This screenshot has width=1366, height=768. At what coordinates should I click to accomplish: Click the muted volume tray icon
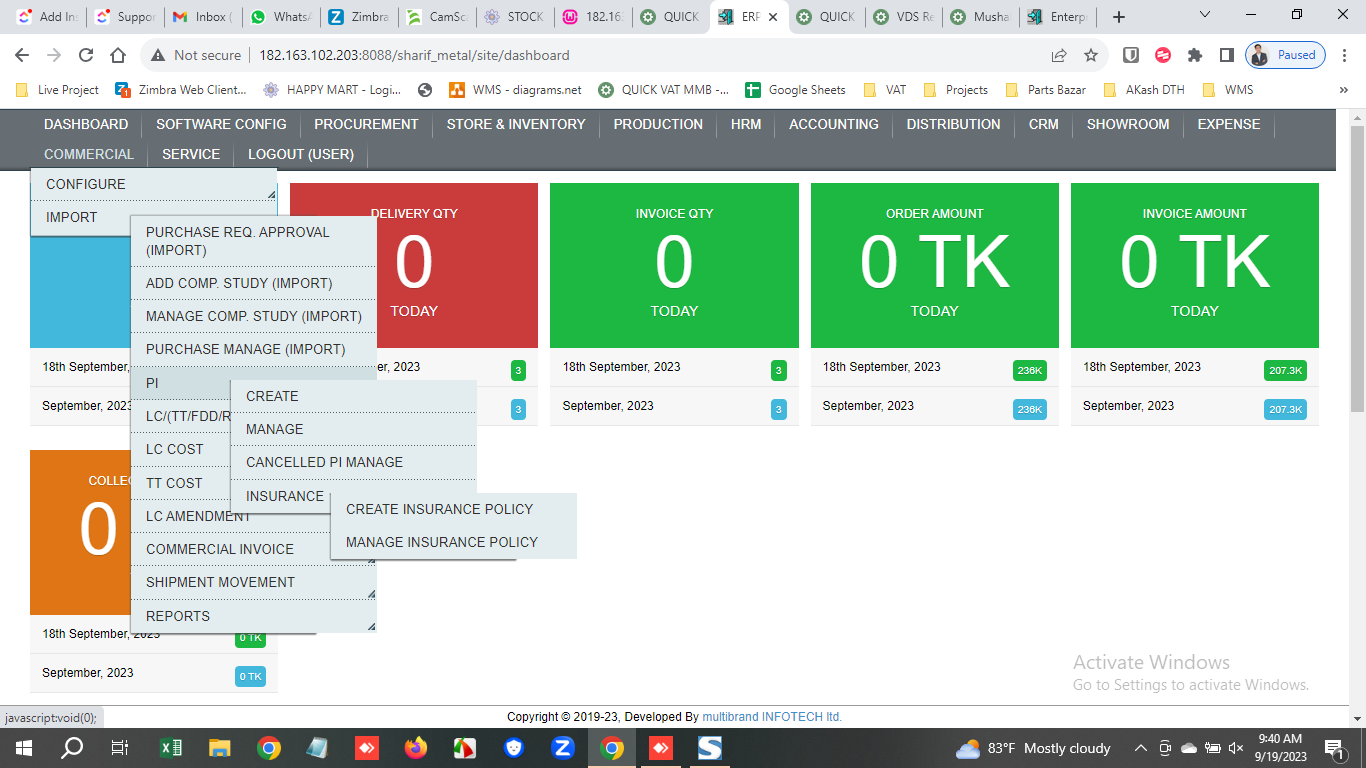1237,748
